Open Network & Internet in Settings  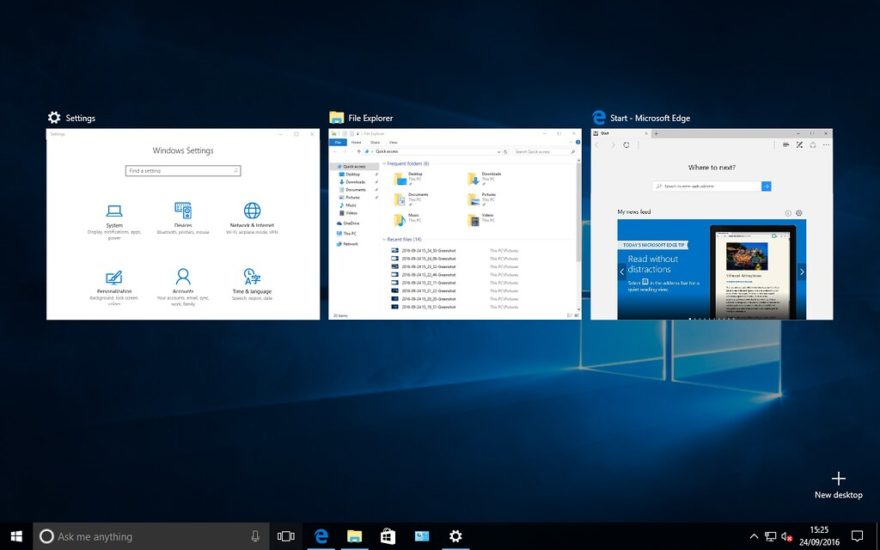[252, 218]
